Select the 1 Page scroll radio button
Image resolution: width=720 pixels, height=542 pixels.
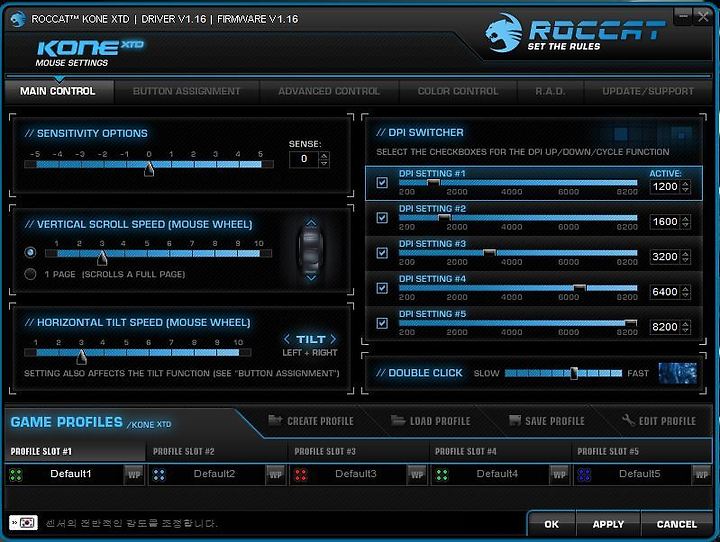coord(30,274)
